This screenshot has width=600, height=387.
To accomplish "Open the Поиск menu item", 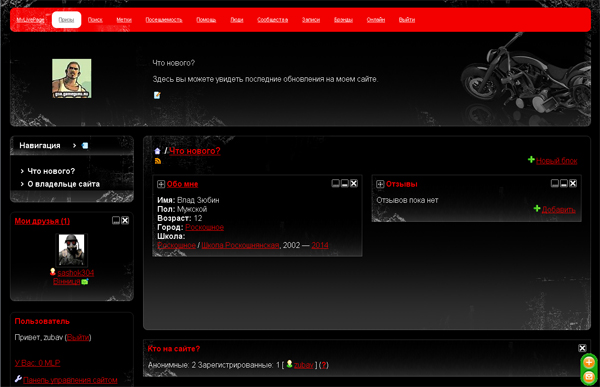I will [95, 20].
